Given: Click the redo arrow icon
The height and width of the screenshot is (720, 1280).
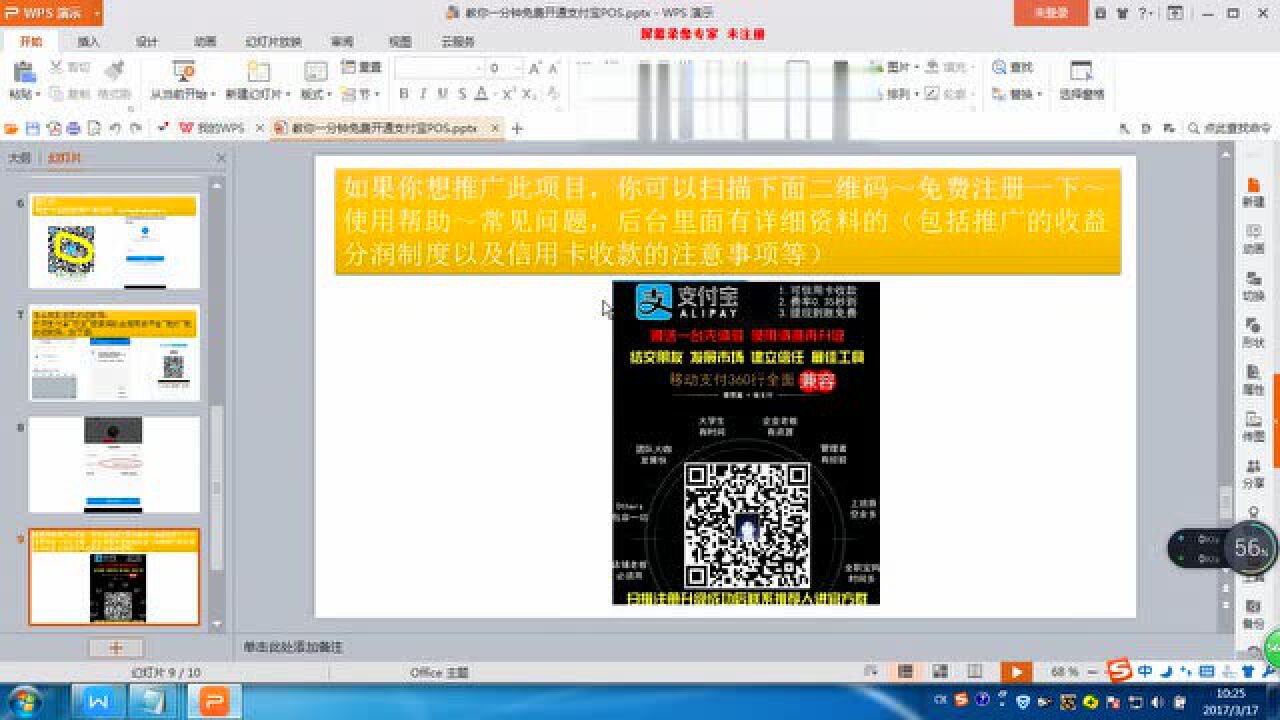Looking at the screenshot, I should [134, 129].
